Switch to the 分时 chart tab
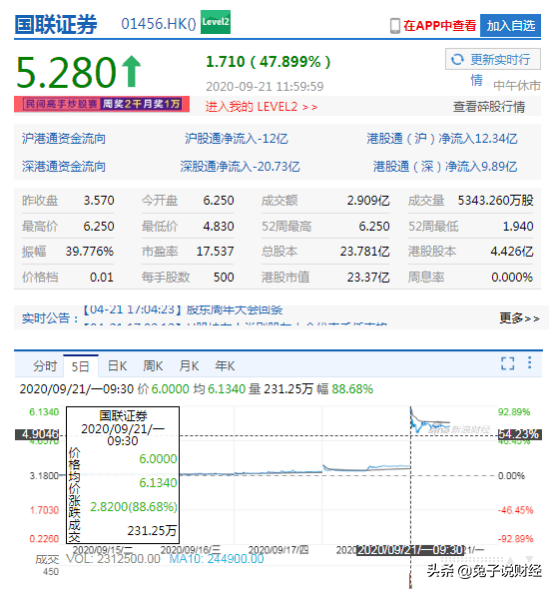The height and width of the screenshot is (590, 554). click(45, 366)
